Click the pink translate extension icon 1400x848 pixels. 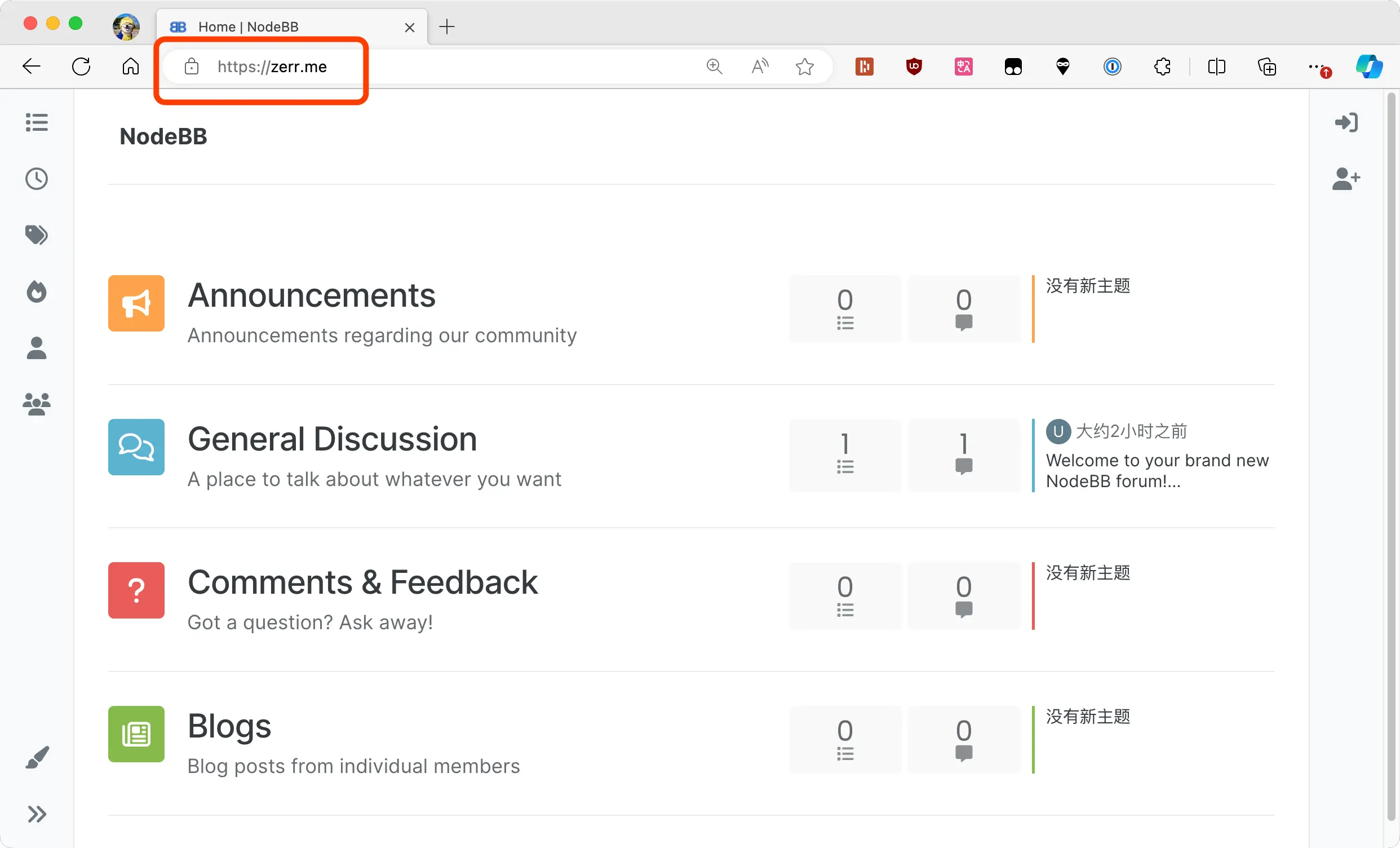963,67
